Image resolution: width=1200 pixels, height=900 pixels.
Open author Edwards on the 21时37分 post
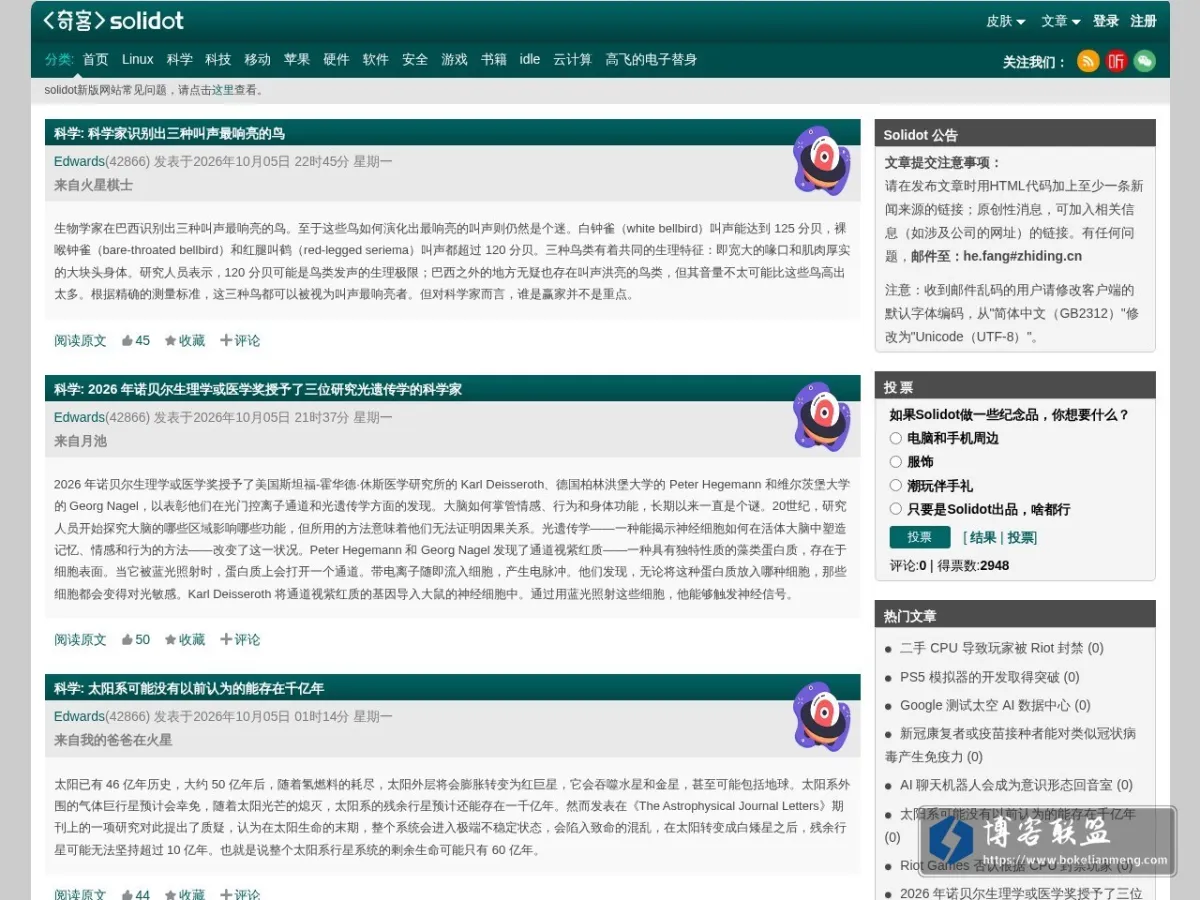coord(79,417)
